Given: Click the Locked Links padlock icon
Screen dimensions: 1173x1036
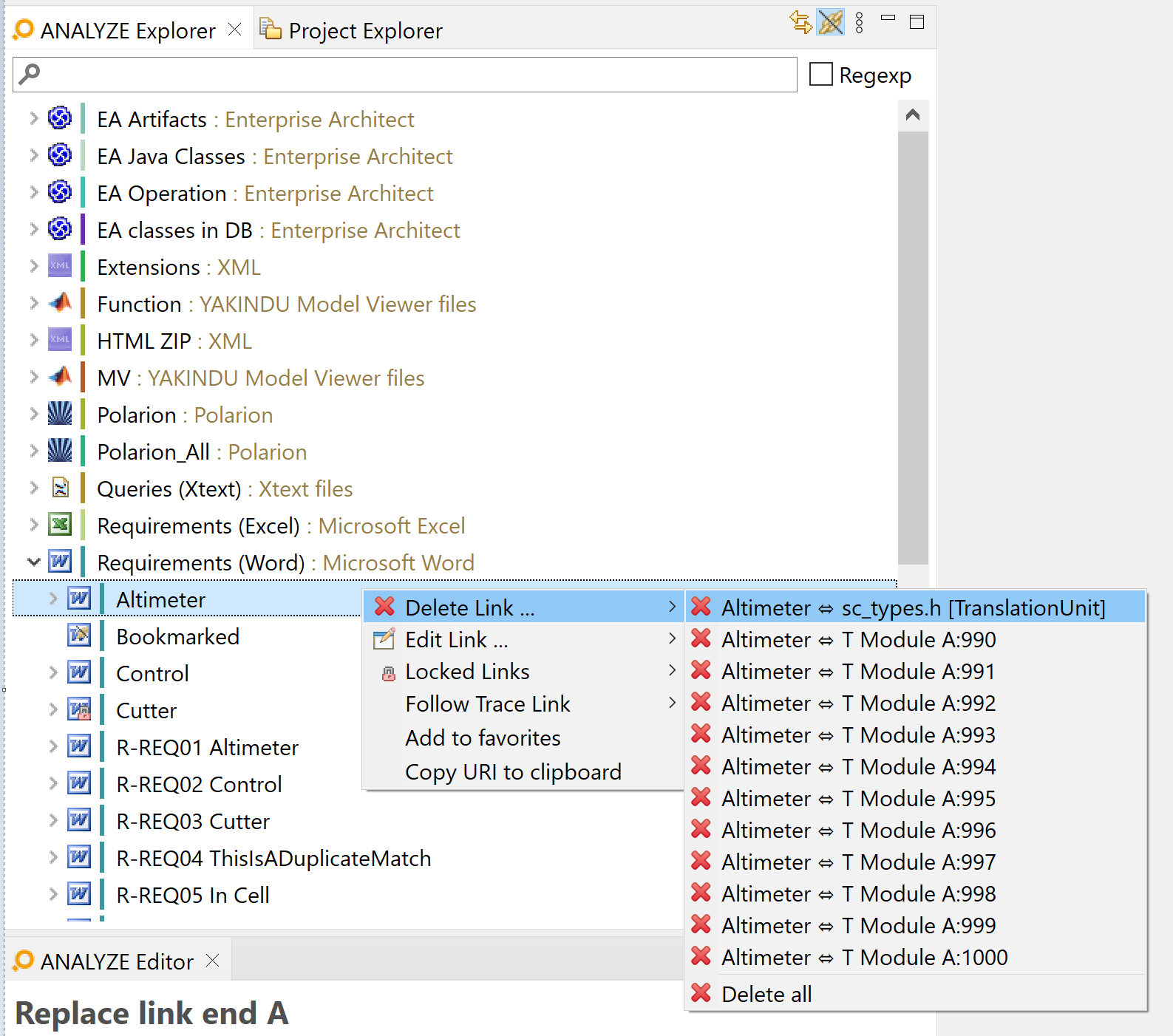Looking at the screenshot, I should tap(388, 673).
